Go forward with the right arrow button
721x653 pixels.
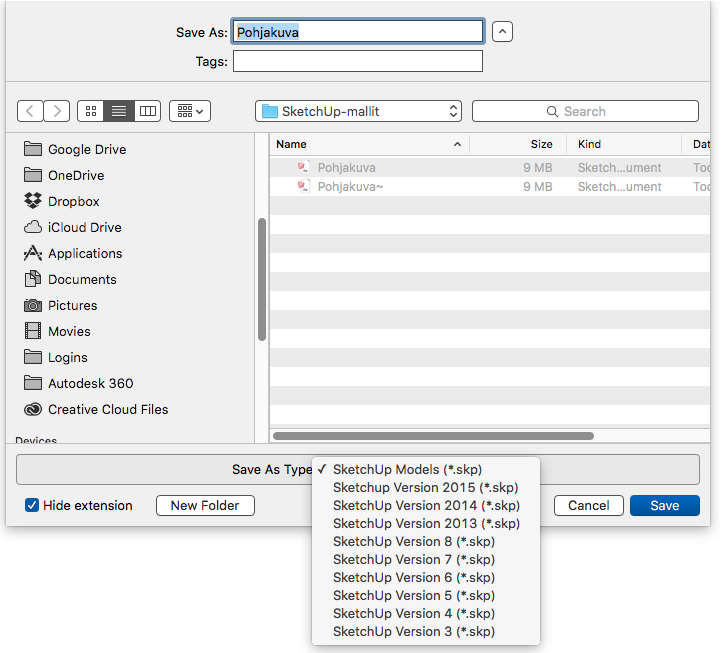point(57,111)
